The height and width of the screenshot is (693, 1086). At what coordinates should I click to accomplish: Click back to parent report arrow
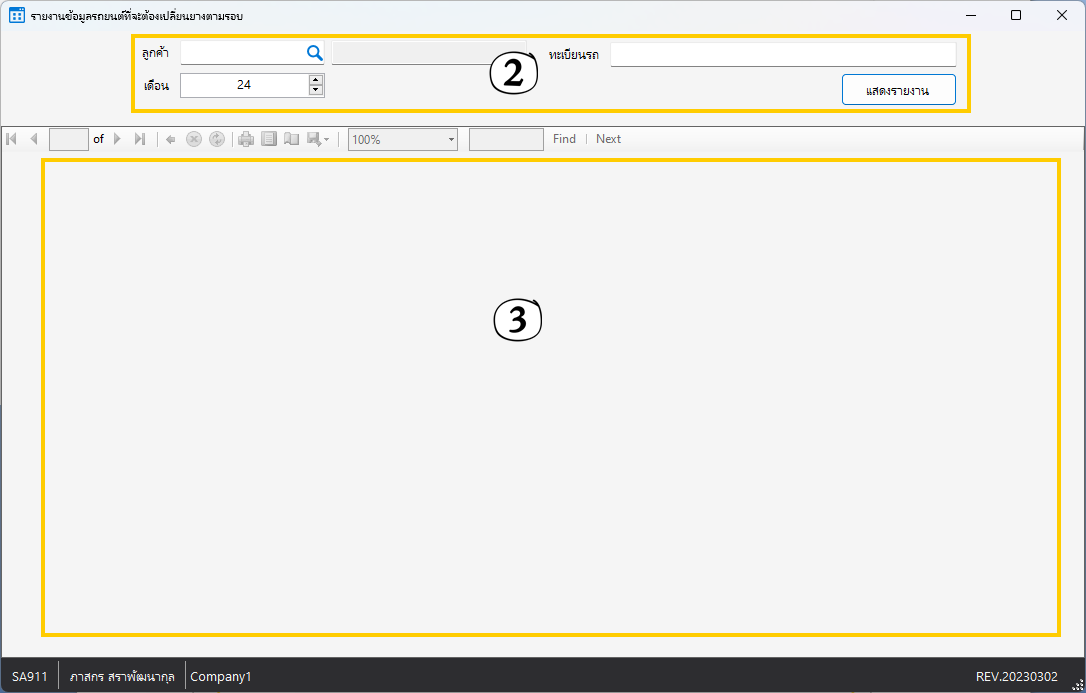[171, 139]
